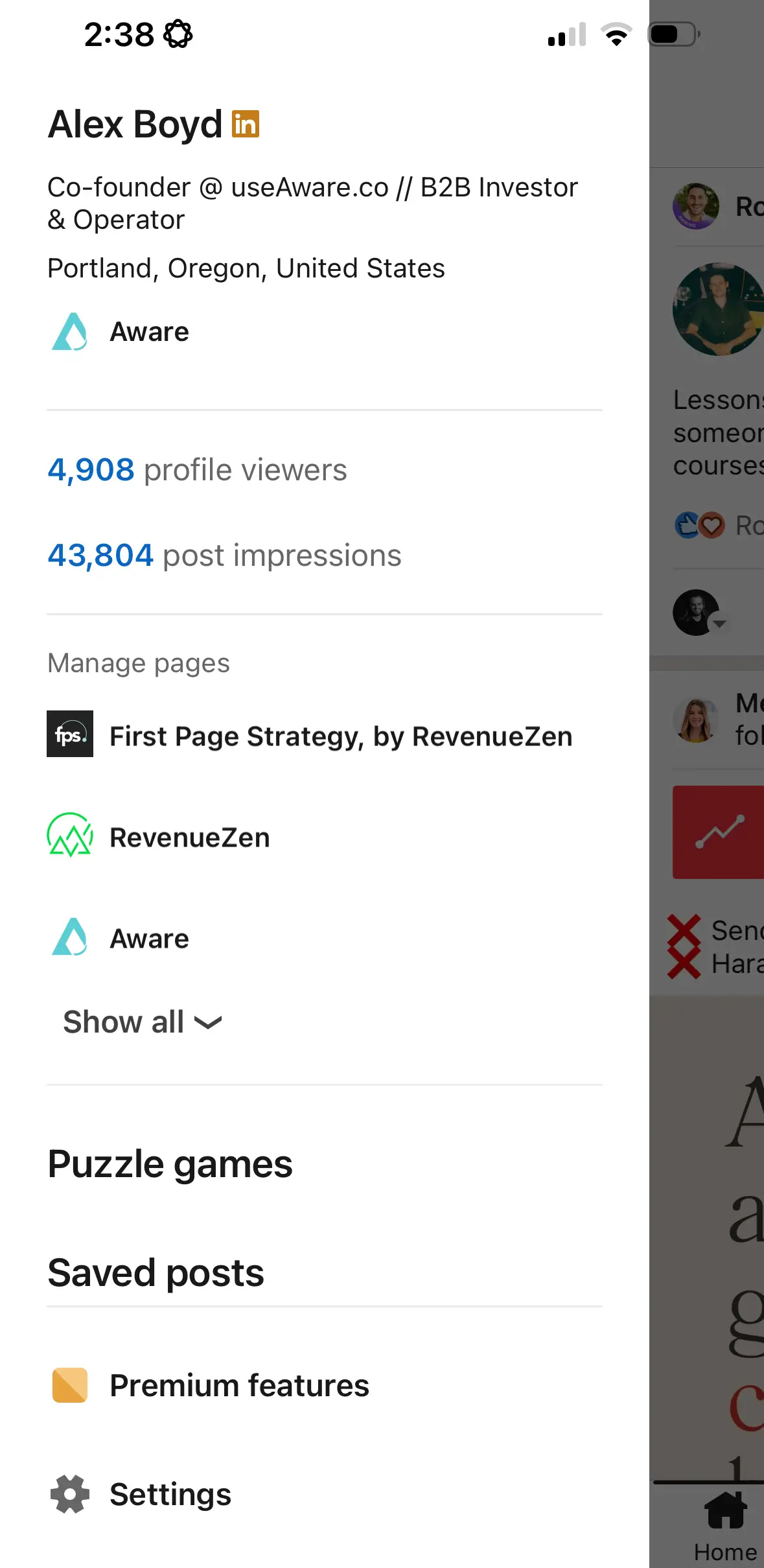
Task: Open the Saved posts section
Action: [x=156, y=1272]
